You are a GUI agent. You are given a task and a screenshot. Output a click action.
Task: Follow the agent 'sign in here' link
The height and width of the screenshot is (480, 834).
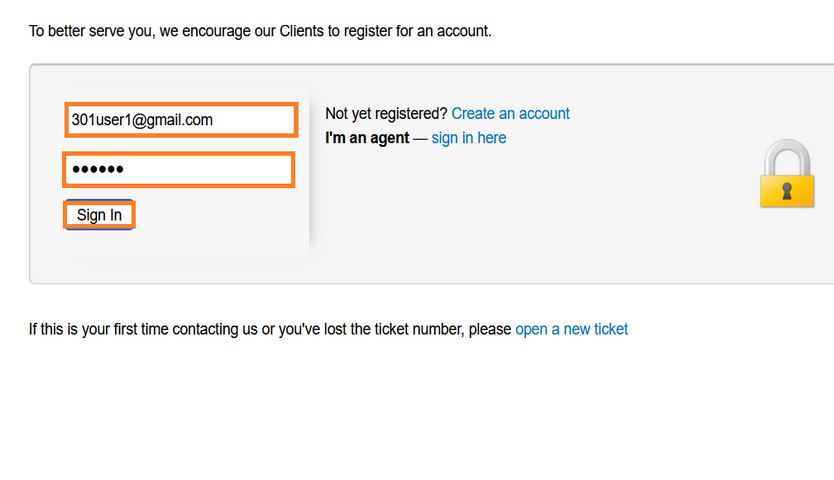pyautogui.click(x=468, y=138)
